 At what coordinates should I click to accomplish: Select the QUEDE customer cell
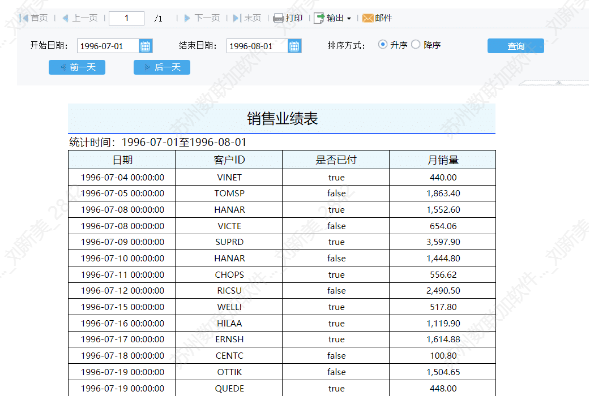click(x=229, y=388)
